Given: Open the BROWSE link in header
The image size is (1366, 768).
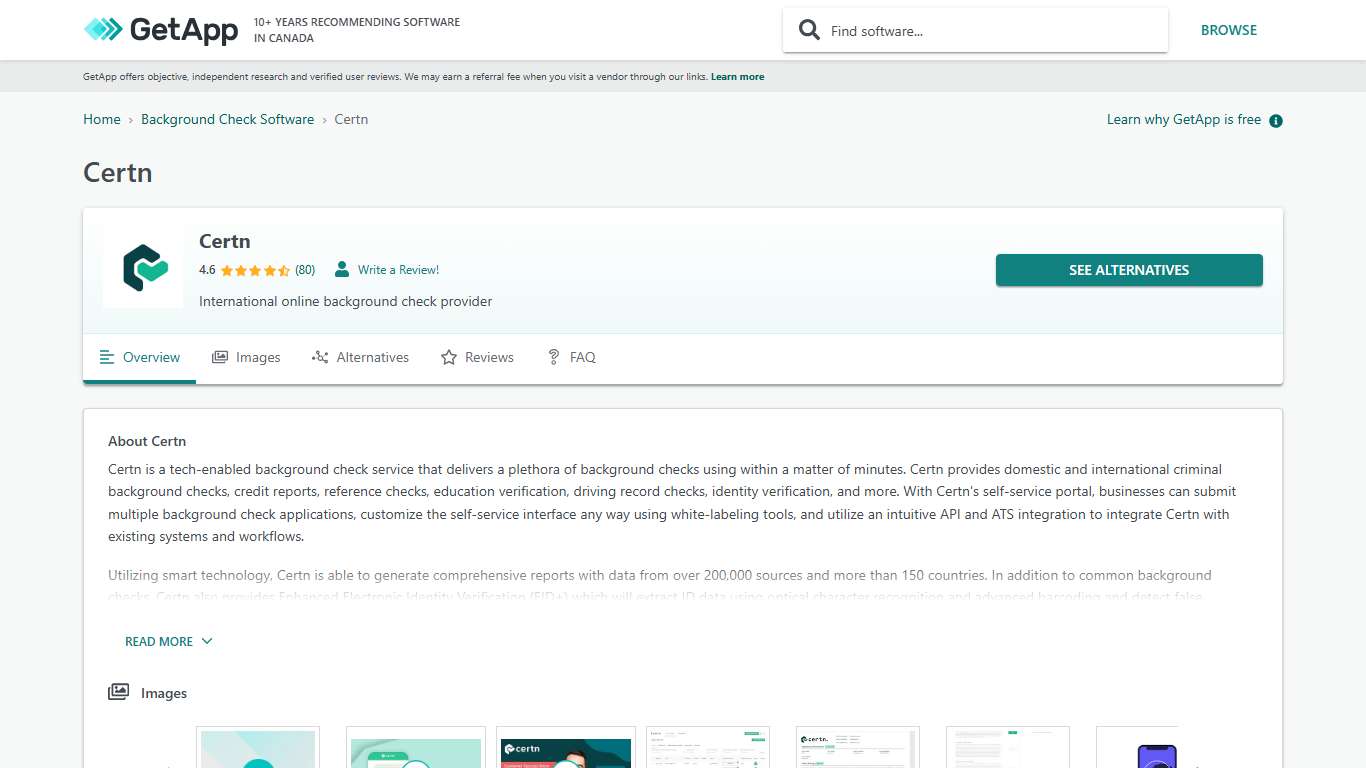Looking at the screenshot, I should [1228, 30].
